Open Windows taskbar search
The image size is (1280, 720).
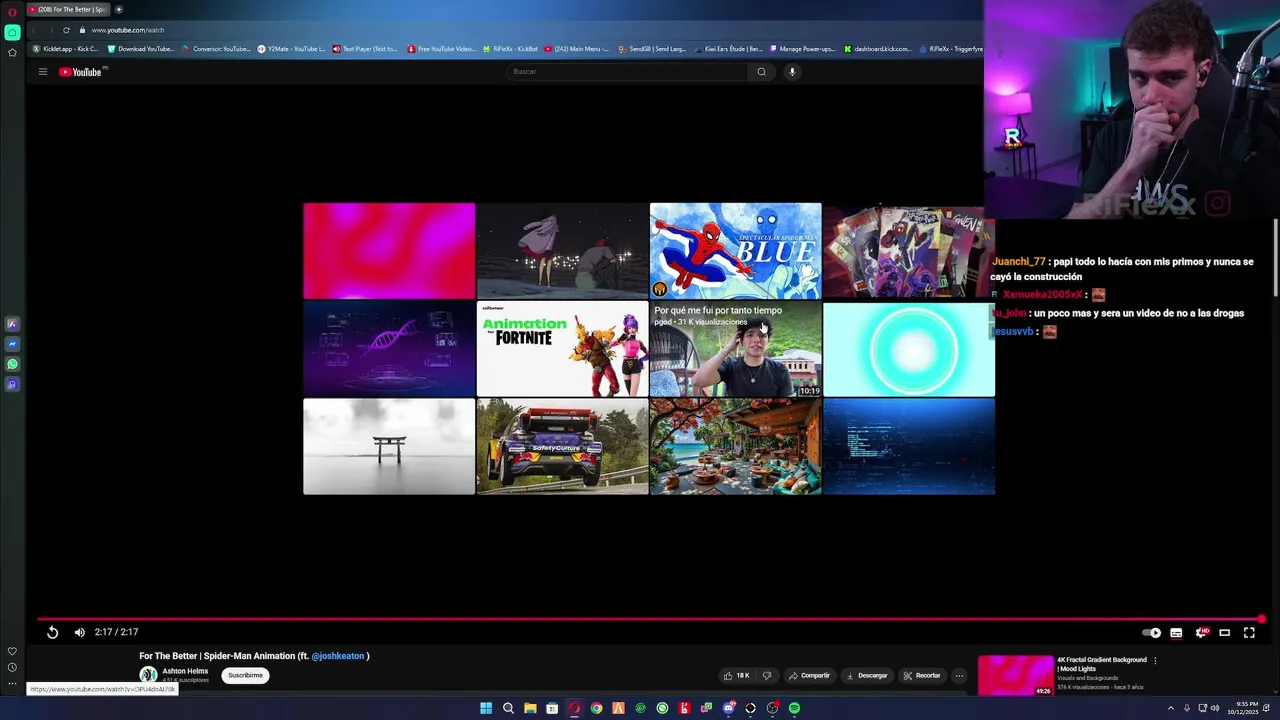pyautogui.click(x=508, y=708)
